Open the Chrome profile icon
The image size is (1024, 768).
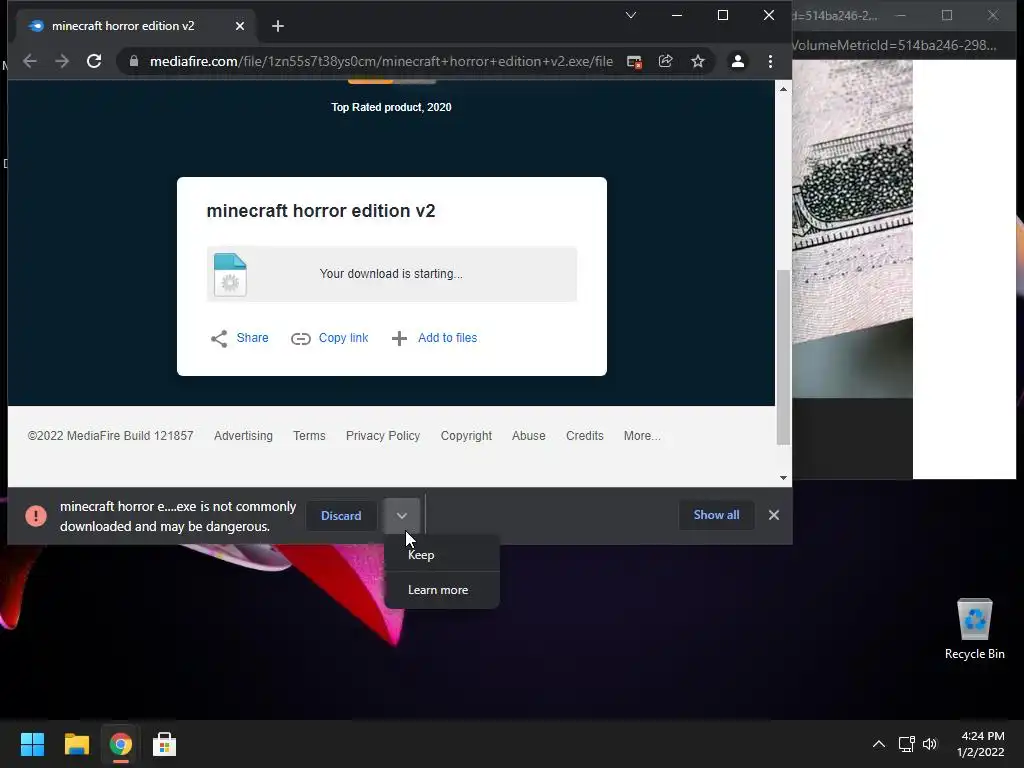click(x=738, y=61)
